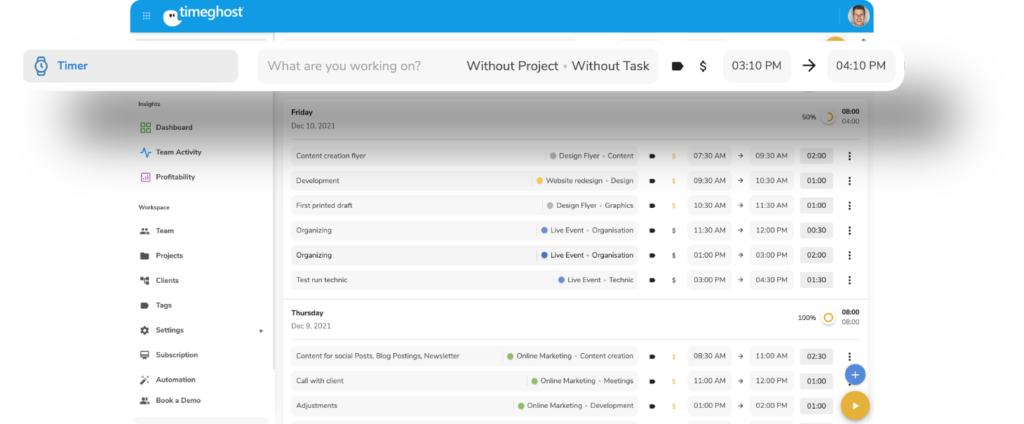Select Profitability in the sidebar
This screenshot has width=1024, height=424.
175,177
